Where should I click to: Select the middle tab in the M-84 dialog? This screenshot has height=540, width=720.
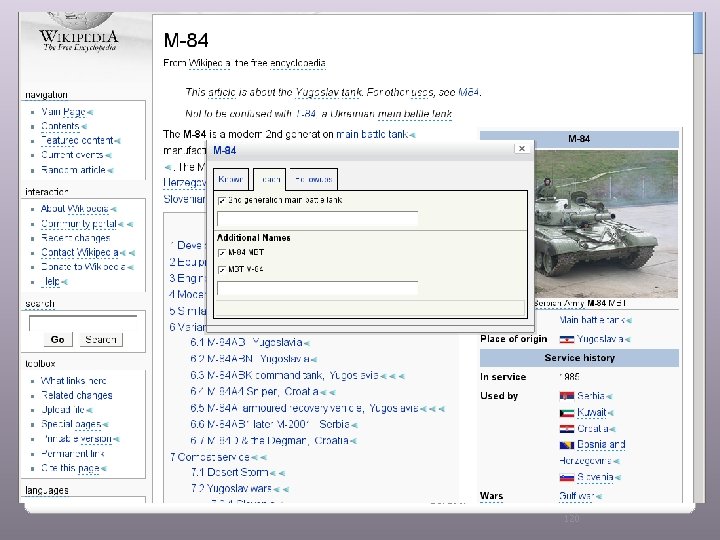[x=270, y=179]
